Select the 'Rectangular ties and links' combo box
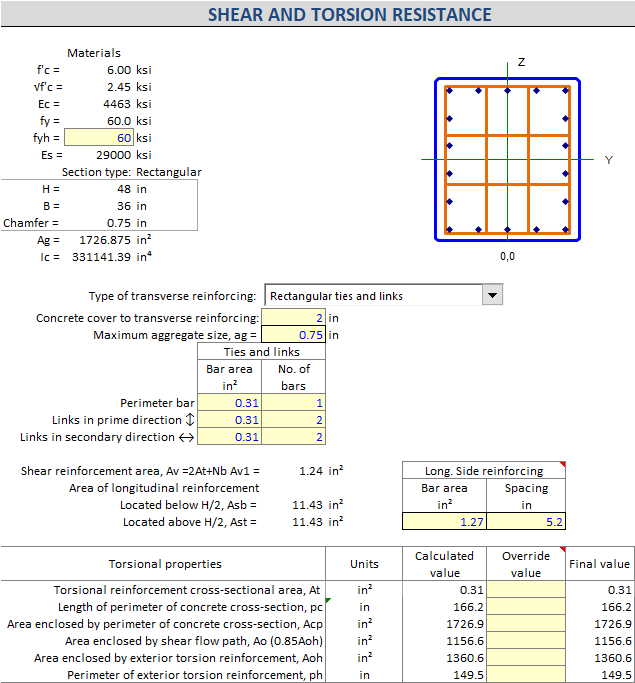Screen dimensions: 635x683 (383, 295)
